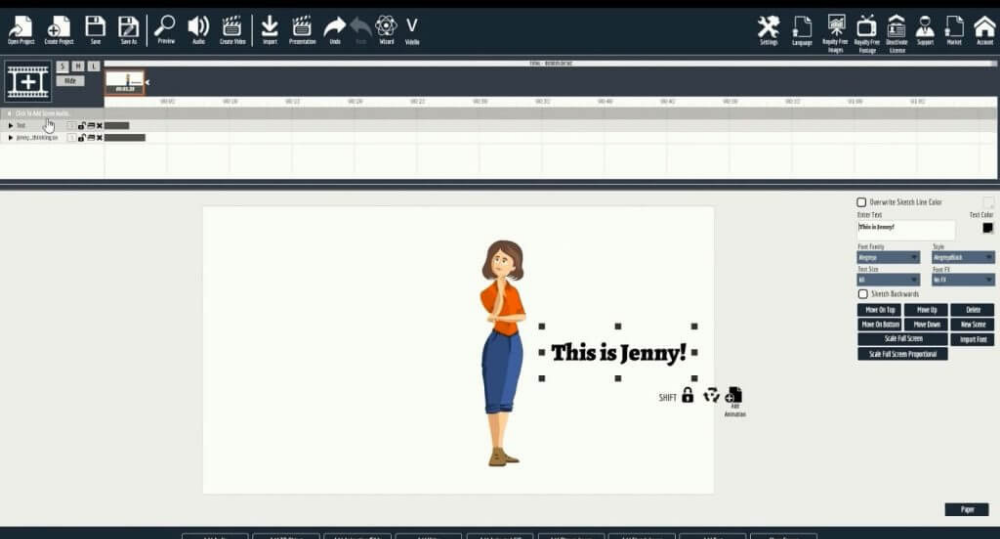
Task: Click the rotate arrows icon near text box
Action: (711, 395)
